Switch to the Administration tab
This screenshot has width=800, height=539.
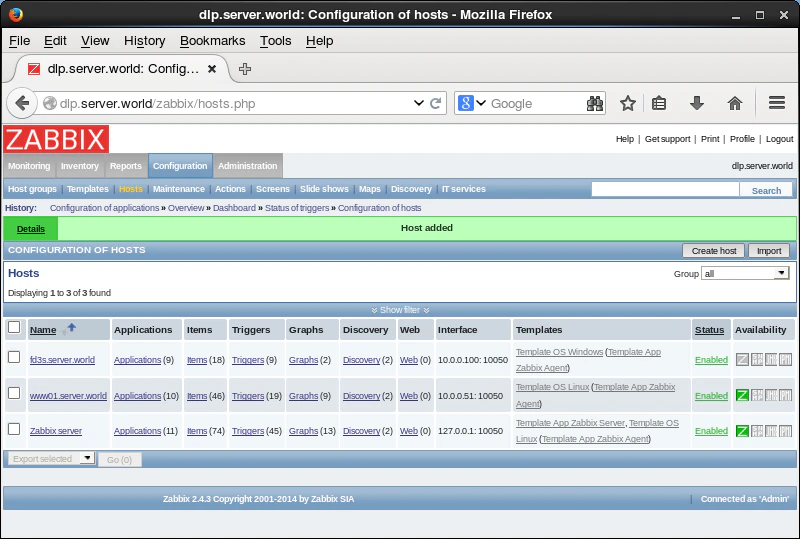pyautogui.click(x=247, y=166)
